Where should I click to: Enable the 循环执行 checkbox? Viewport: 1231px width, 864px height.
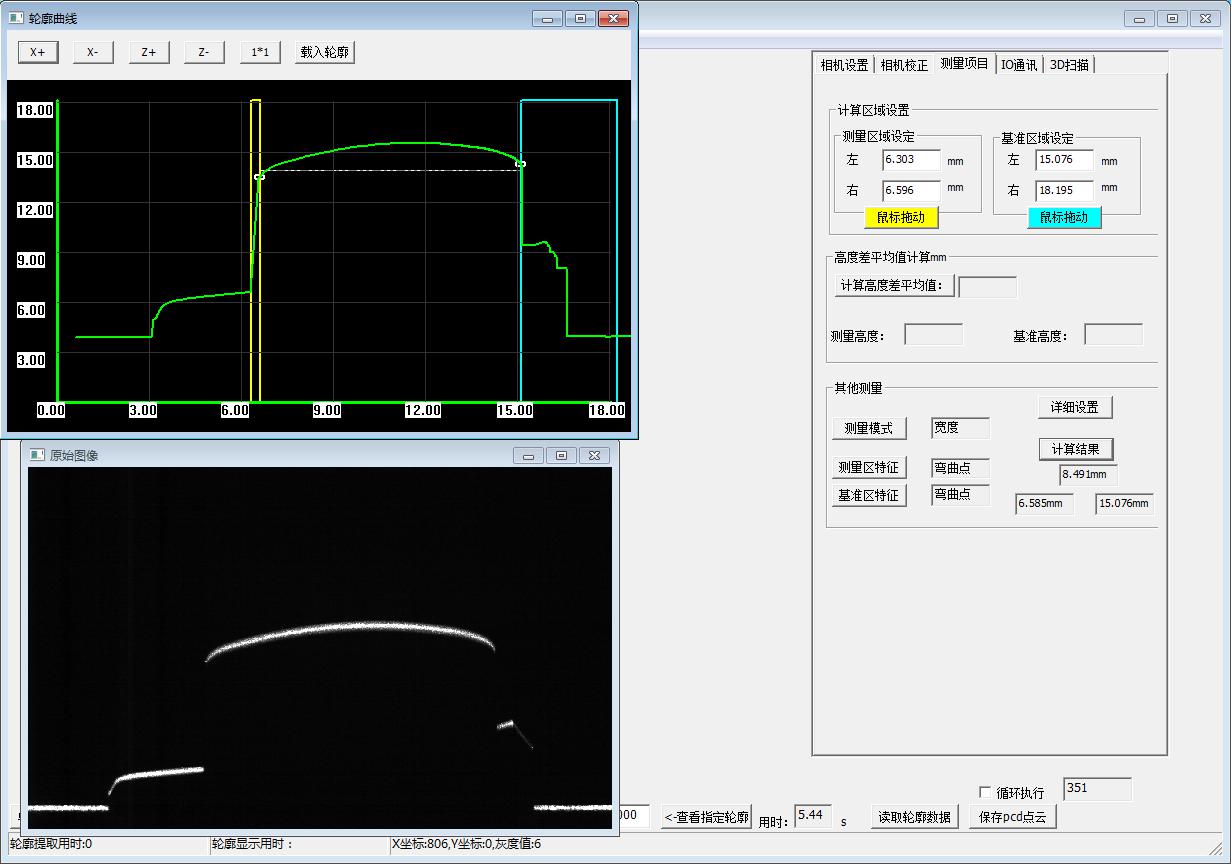[986, 792]
